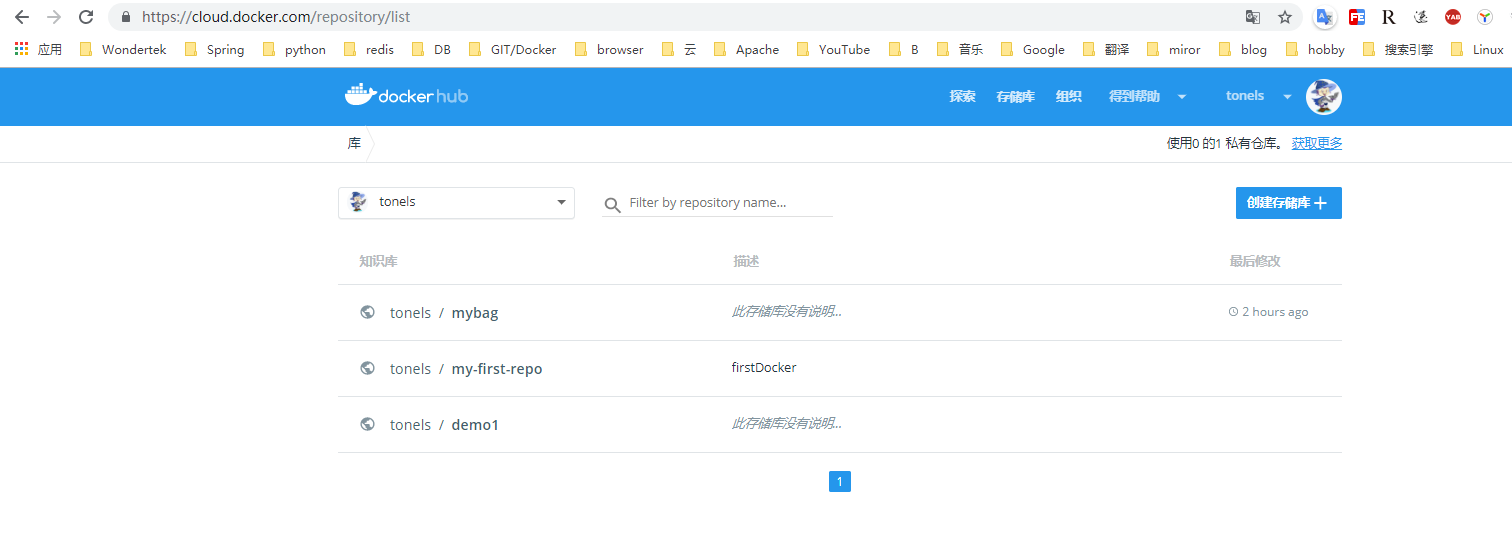Image resolution: width=1512 pixels, height=543 pixels.
Task: Open 得到帮助 menu in header
Action: 1134,96
